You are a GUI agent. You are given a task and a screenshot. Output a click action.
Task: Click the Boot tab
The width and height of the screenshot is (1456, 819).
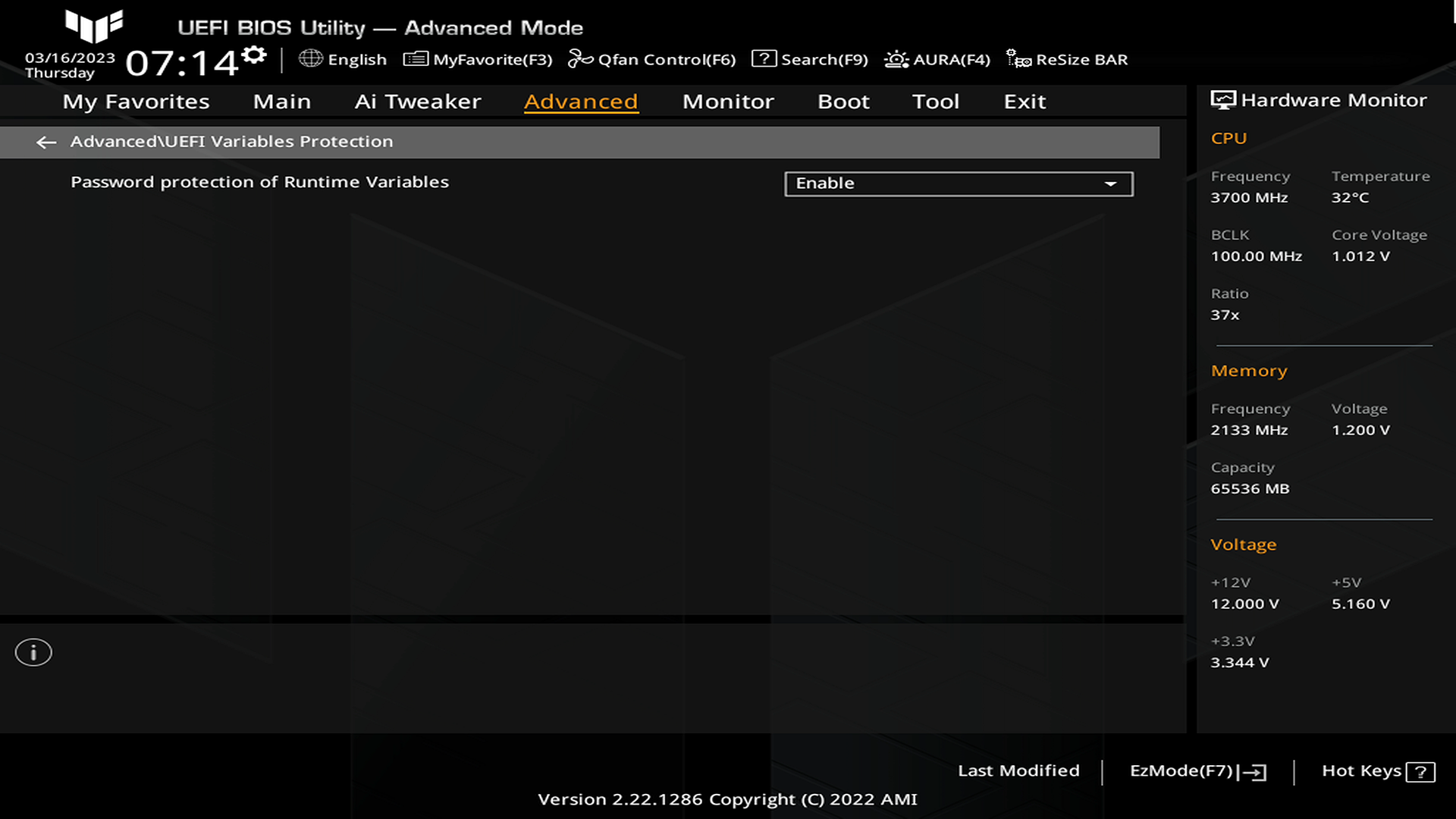pos(844,101)
